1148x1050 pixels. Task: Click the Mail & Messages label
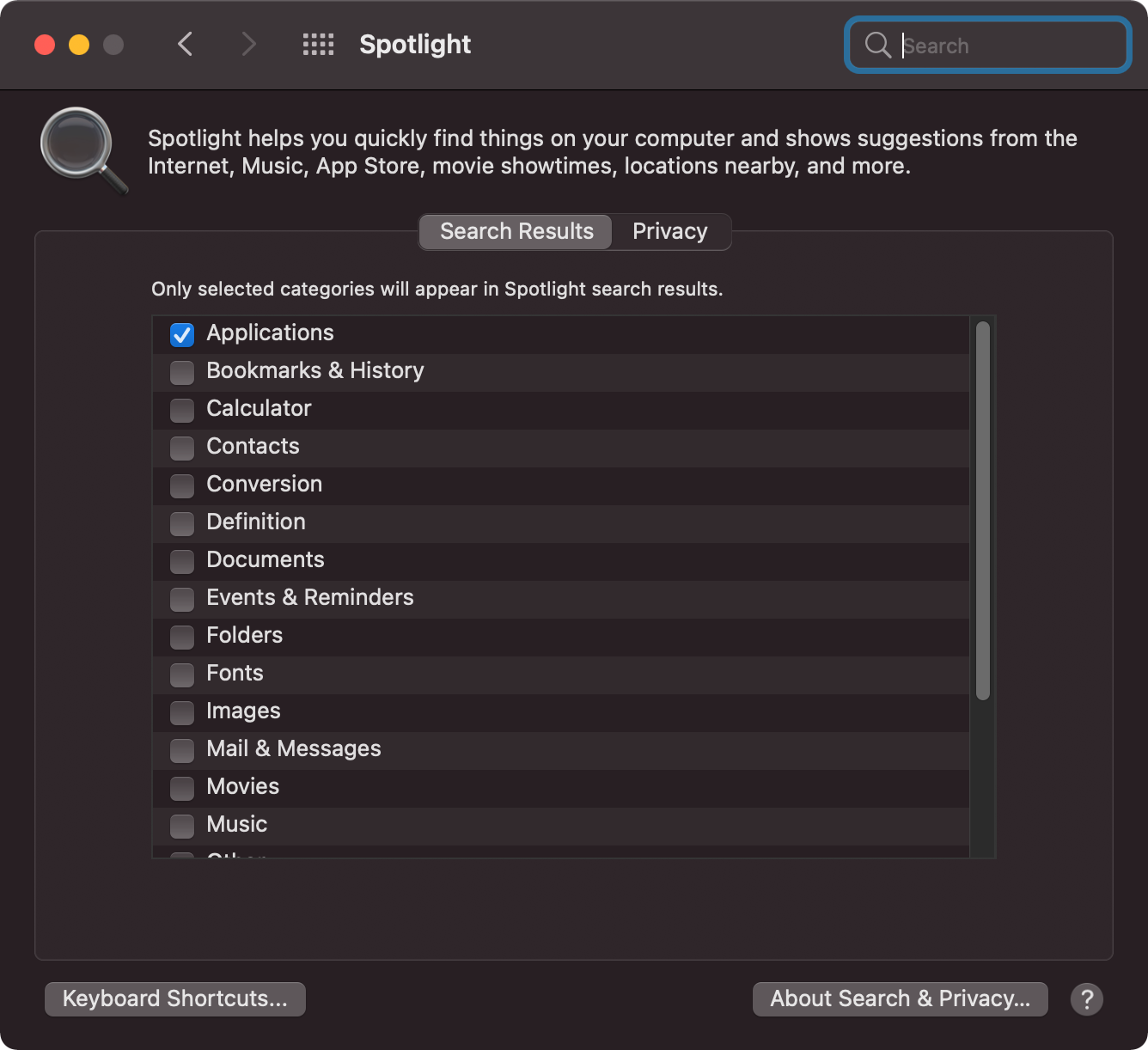(294, 749)
